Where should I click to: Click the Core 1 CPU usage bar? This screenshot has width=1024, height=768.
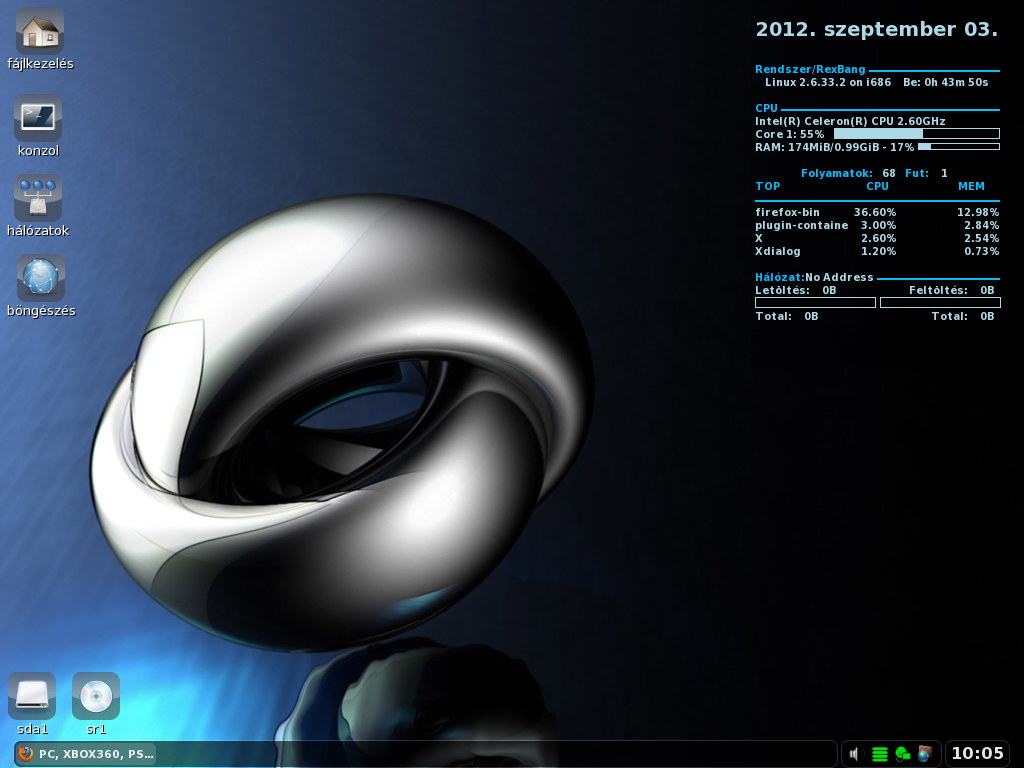click(x=916, y=134)
